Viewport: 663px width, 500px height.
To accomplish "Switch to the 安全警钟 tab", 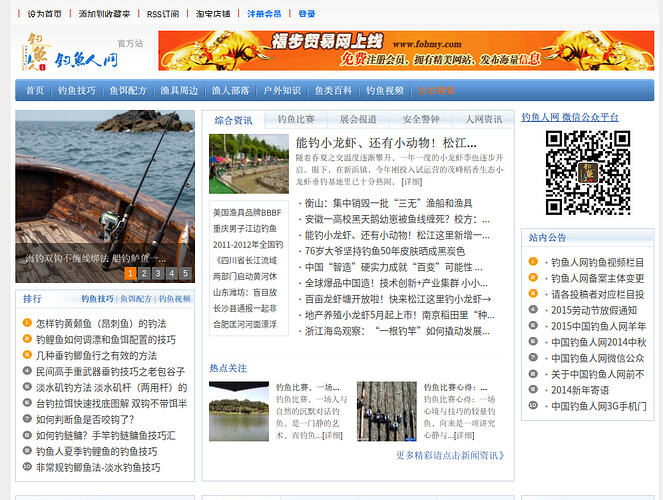I will point(421,120).
